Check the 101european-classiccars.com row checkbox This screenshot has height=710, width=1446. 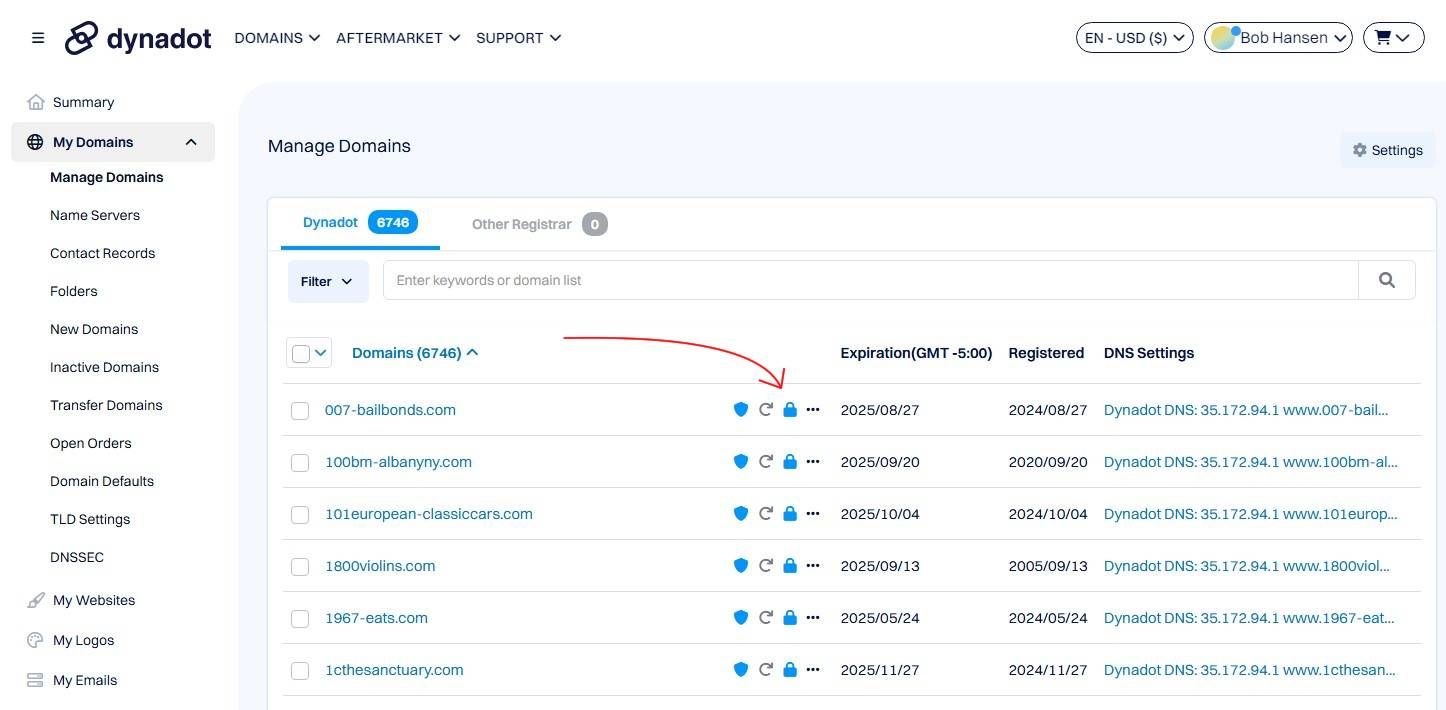point(300,515)
